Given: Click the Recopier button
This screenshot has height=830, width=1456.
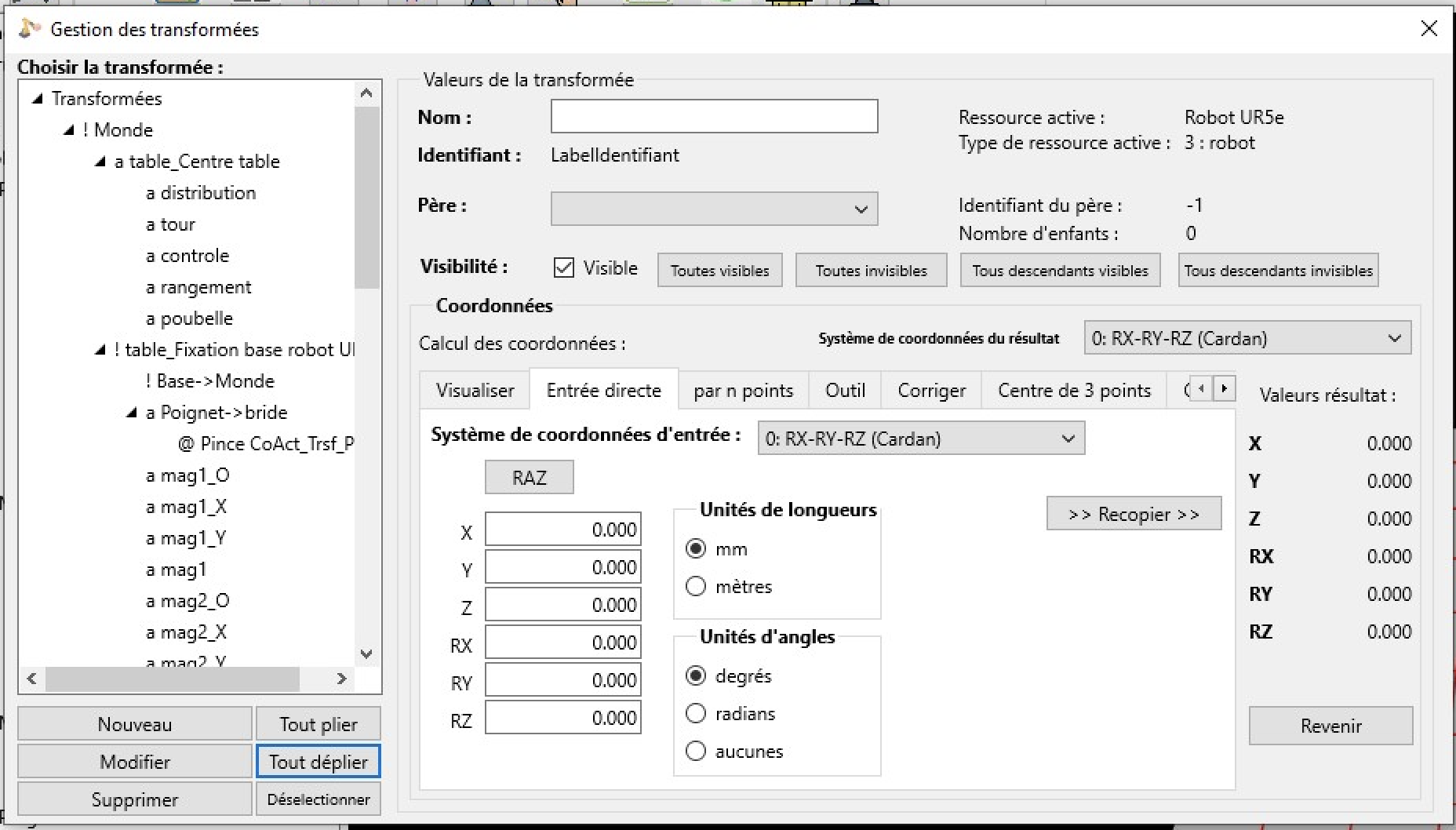Looking at the screenshot, I should tap(1134, 515).
